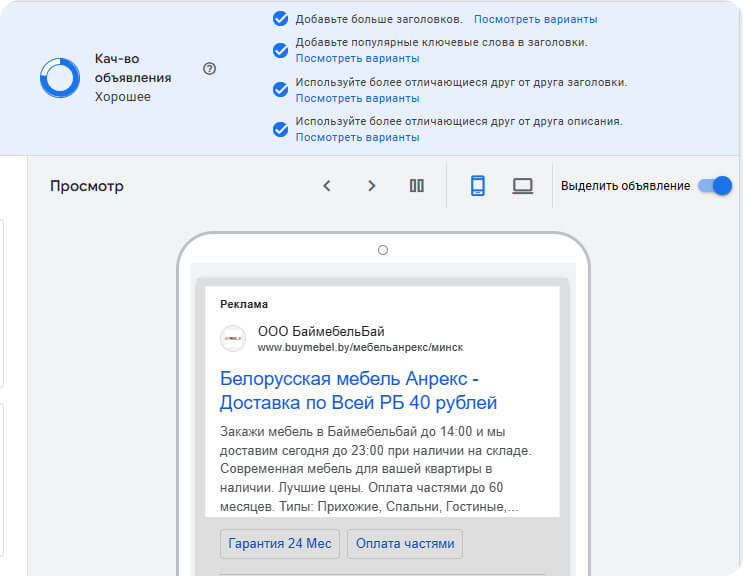
Task: Click the 'Оплата частями' sitelink
Action: point(405,543)
